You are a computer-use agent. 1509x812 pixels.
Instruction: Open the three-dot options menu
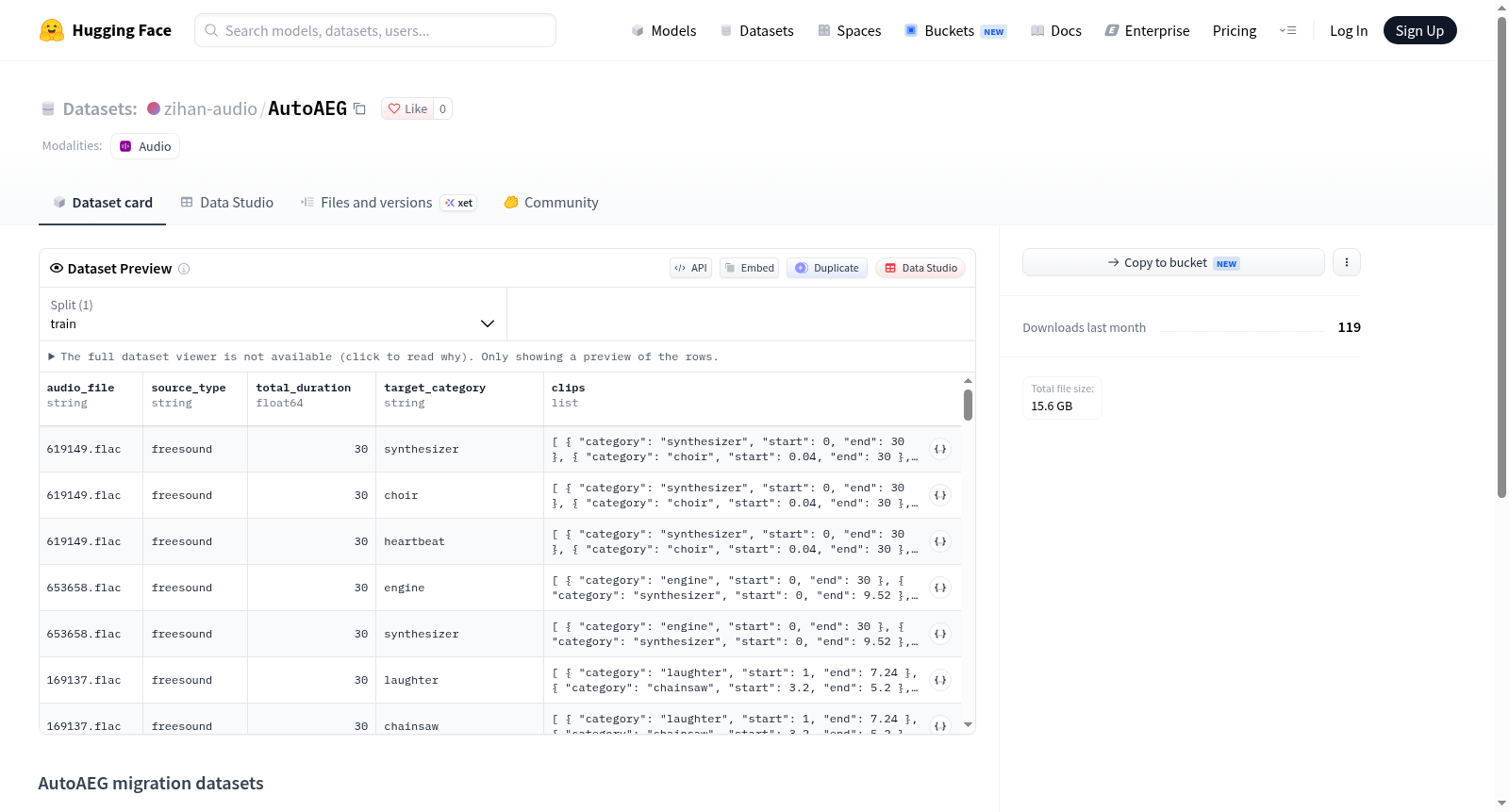1347,262
